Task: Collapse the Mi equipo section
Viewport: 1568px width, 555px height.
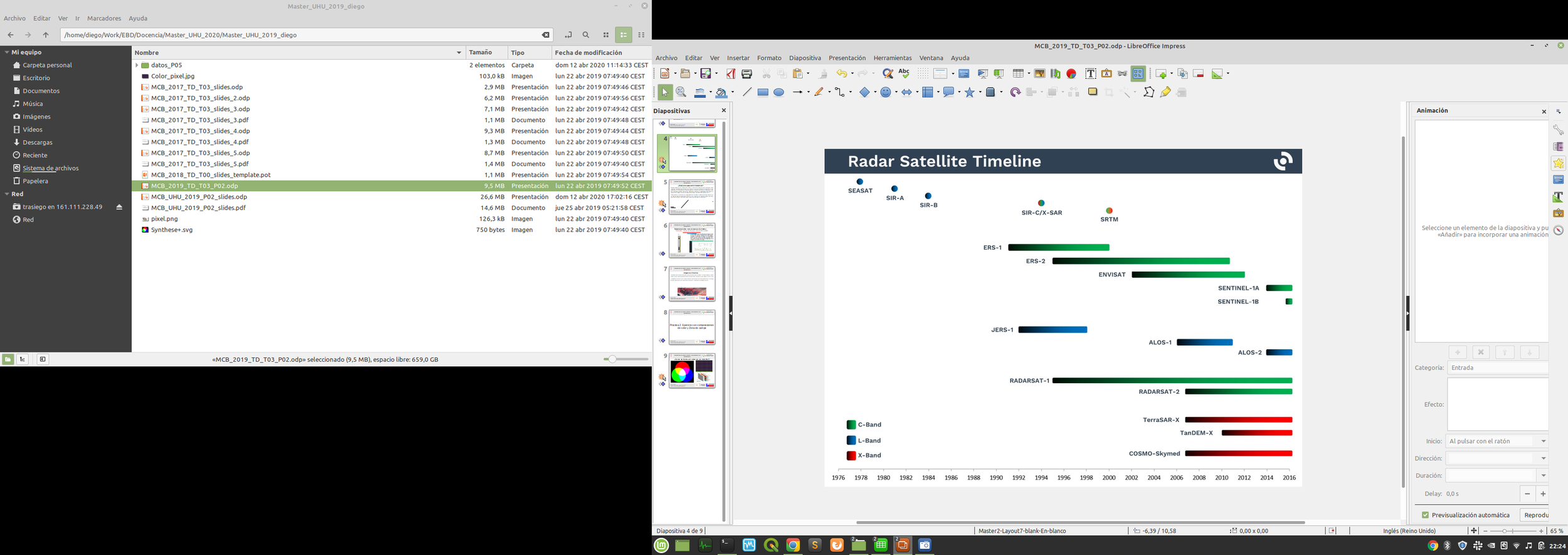Action: 7,52
